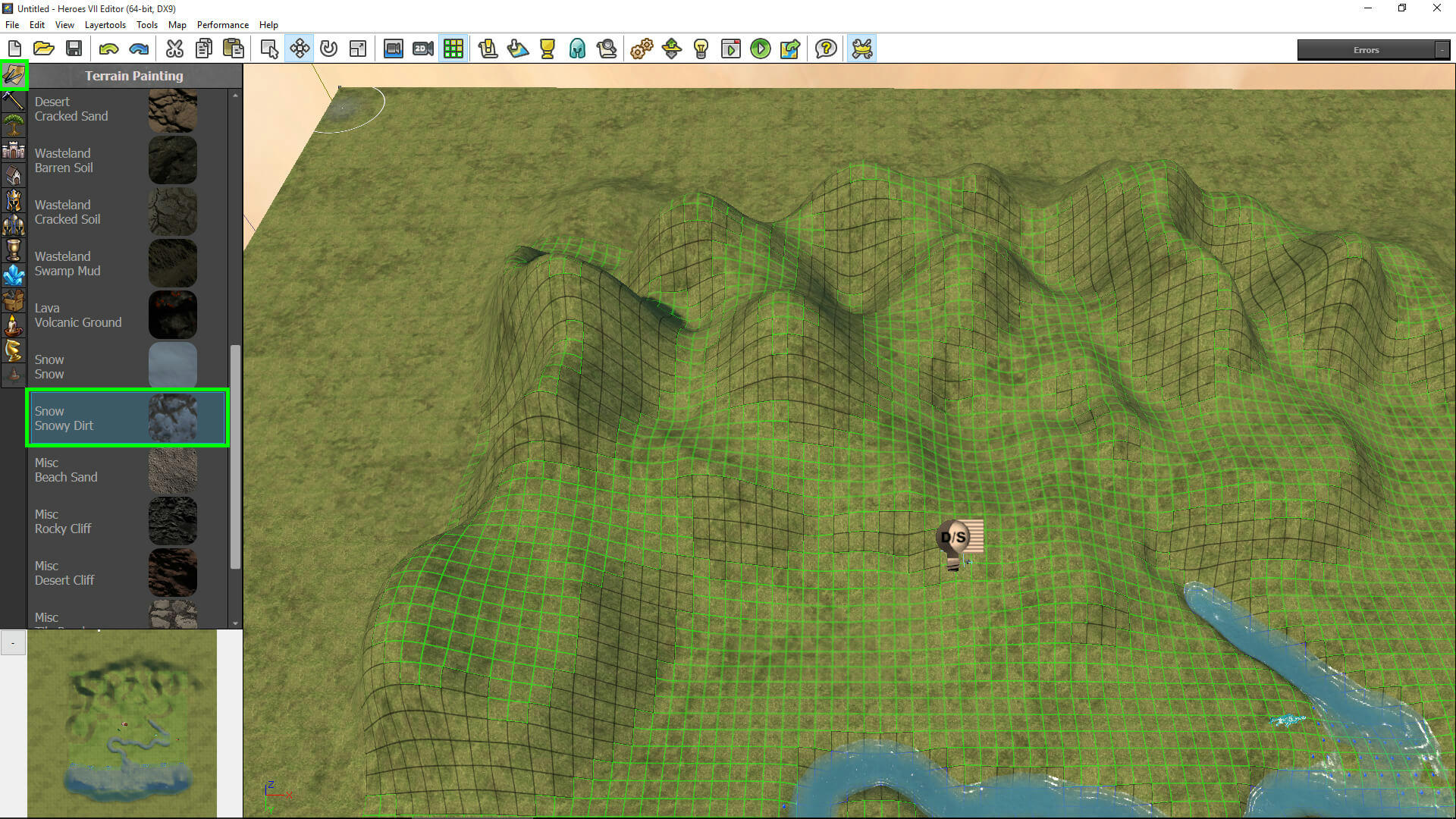This screenshot has height=819, width=1456.
Task: Select Snow Snowy Dirt terrain
Action: 127,418
